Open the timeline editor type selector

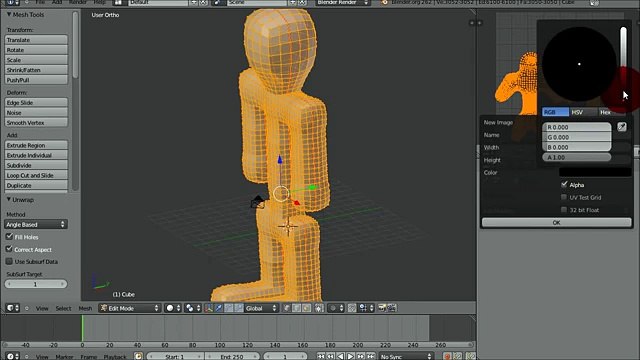coord(12,357)
